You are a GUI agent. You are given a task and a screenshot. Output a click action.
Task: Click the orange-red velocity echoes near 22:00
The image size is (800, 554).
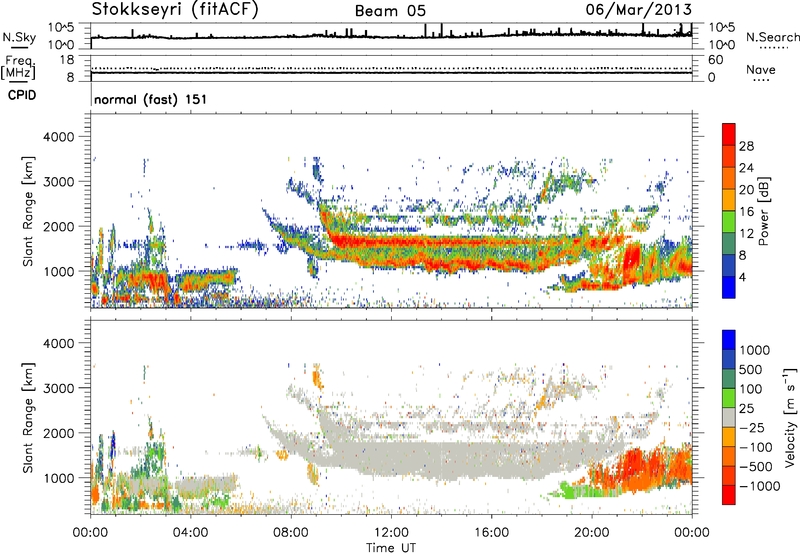coord(643,467)
